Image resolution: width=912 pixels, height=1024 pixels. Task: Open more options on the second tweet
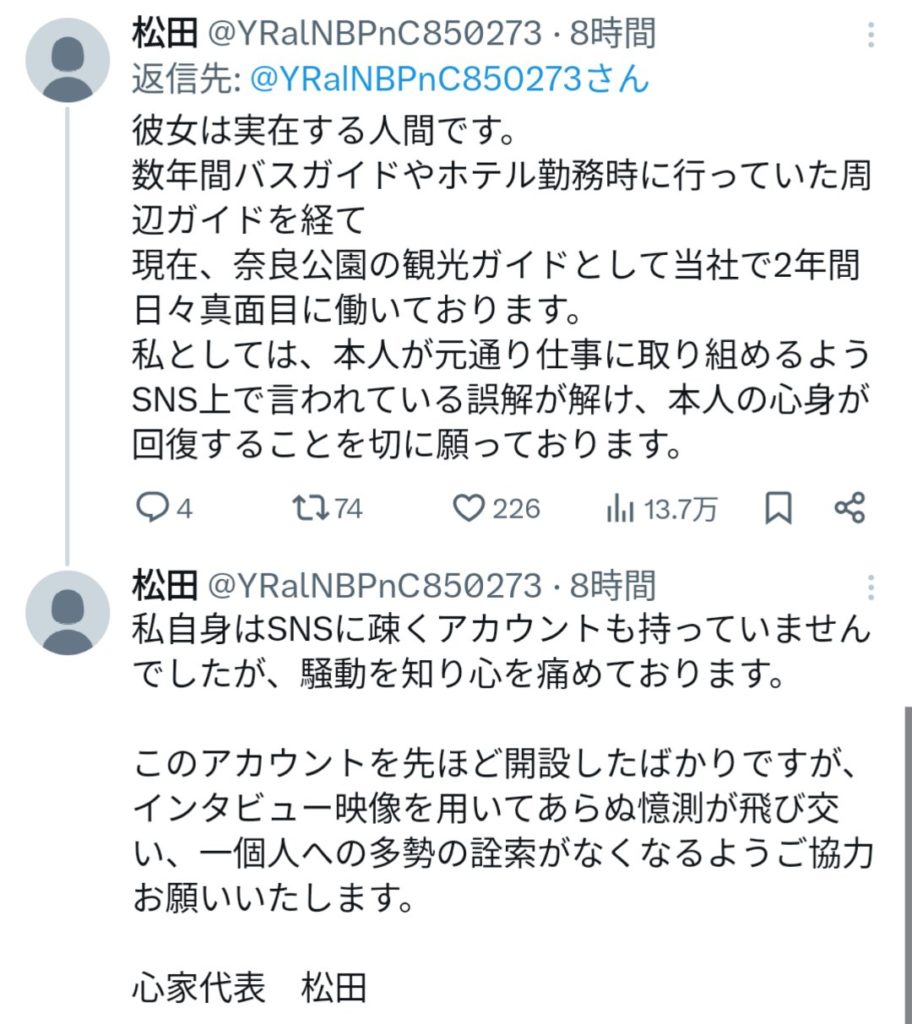point(873,587)
